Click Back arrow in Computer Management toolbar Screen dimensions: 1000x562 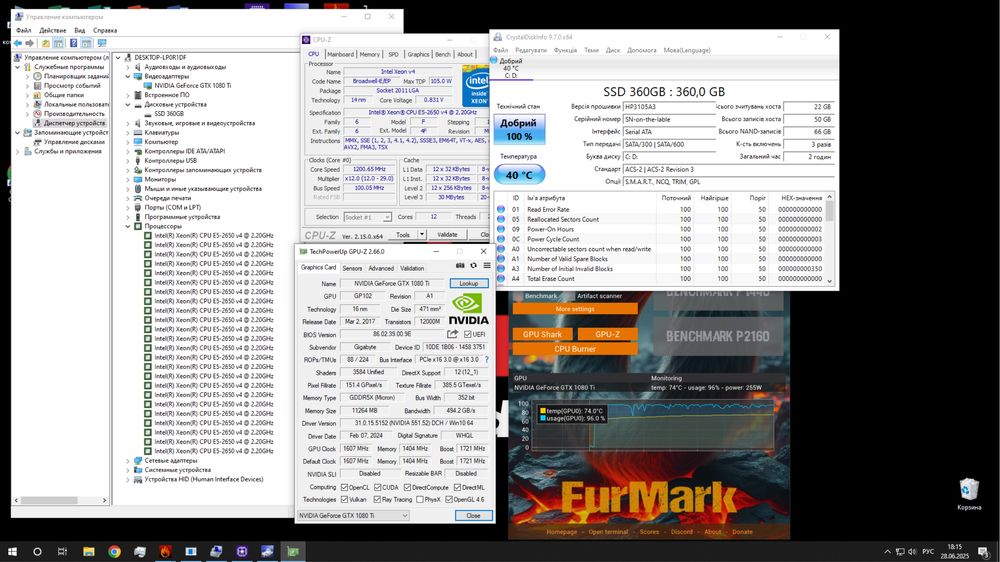point(18,43)
